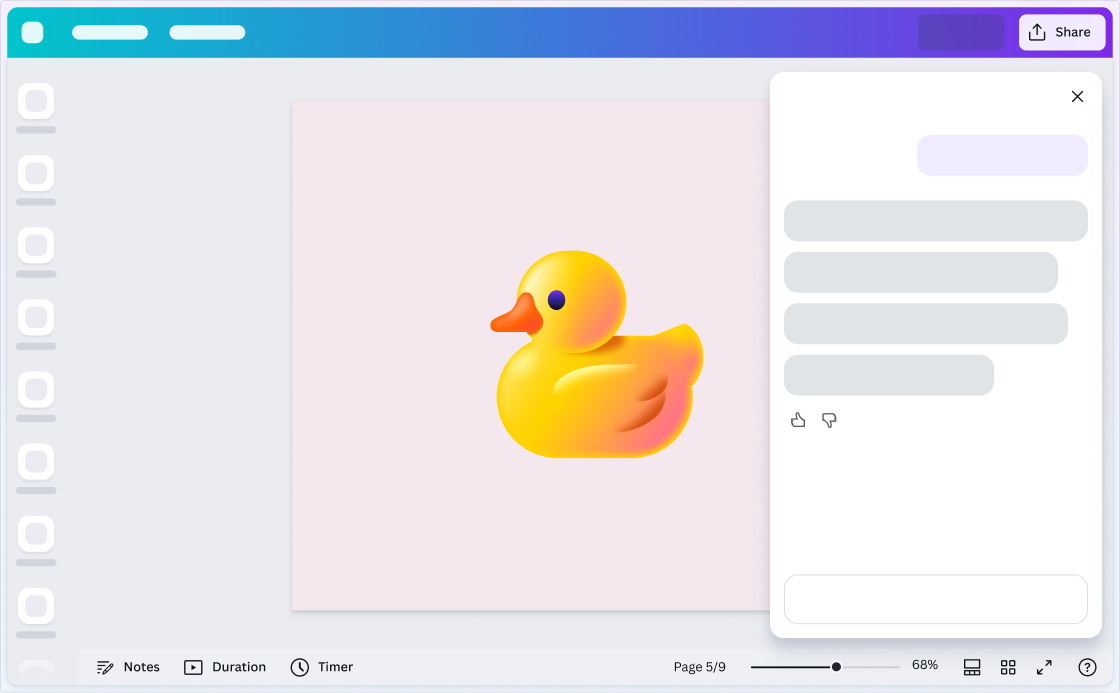Open the second top bar menu item
The image size is (1120, 693).
[207, 32]
